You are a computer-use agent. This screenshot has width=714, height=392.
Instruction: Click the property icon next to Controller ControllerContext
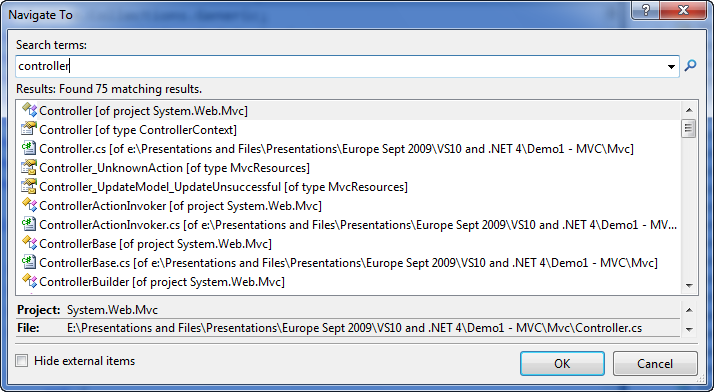(x=29, y=129)
